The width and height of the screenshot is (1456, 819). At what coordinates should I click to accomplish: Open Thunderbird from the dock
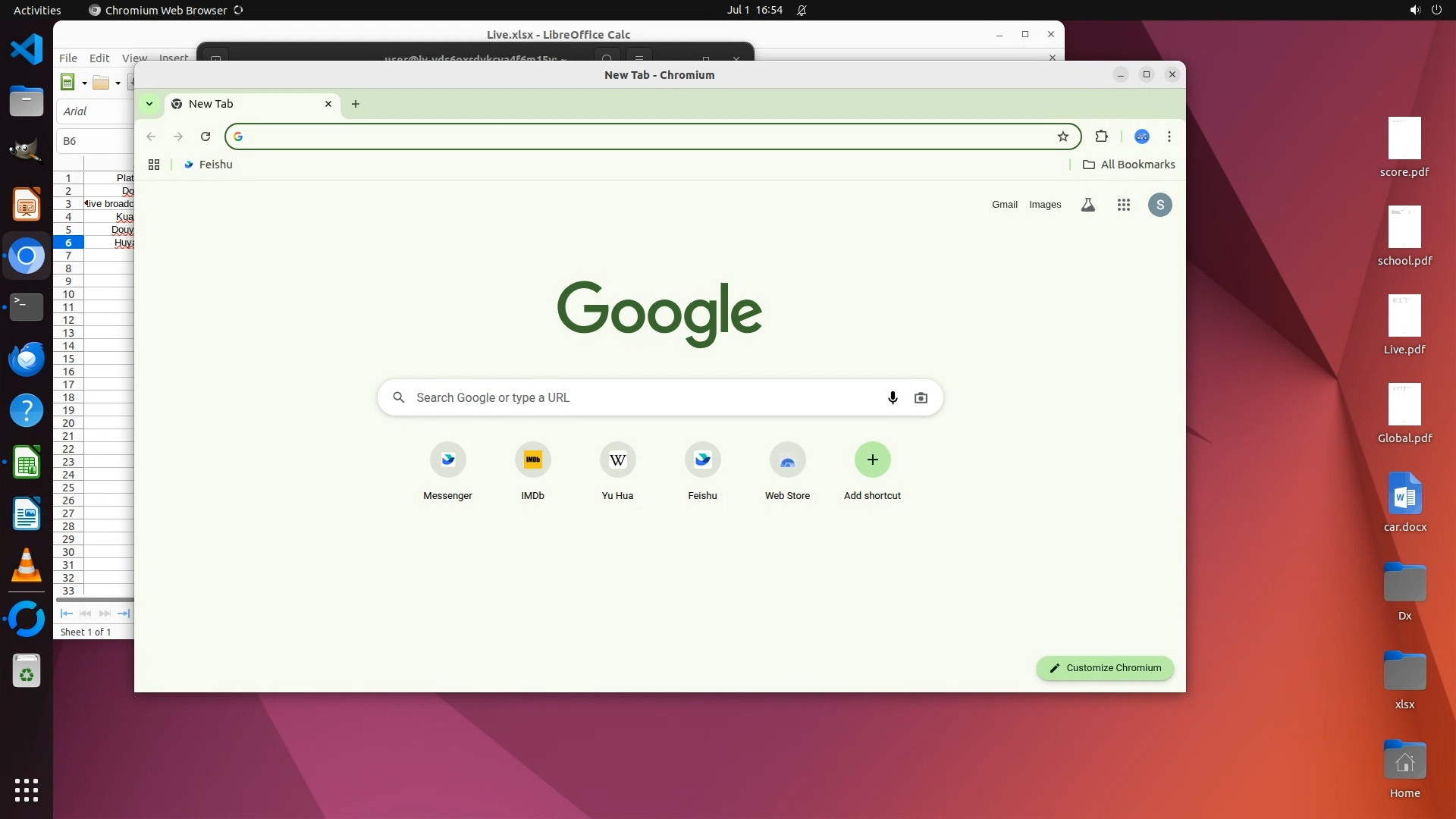pyautogui.click(x=27, y=359)
